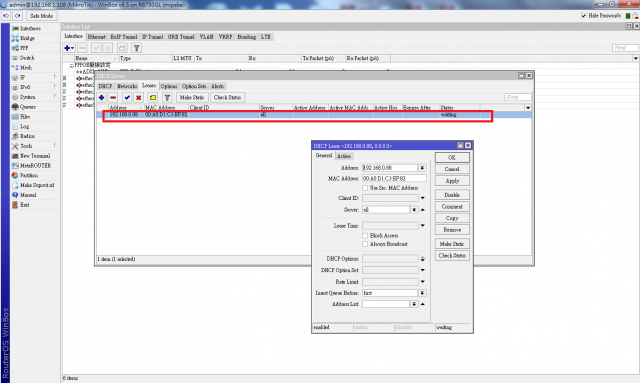Open PPP from the sidebar
Viewport: 640px width, 383px height.
coord(24,48)
